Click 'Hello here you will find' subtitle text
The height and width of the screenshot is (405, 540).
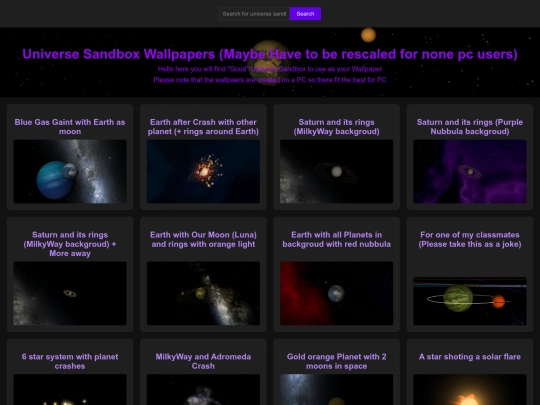coord(270,69)
